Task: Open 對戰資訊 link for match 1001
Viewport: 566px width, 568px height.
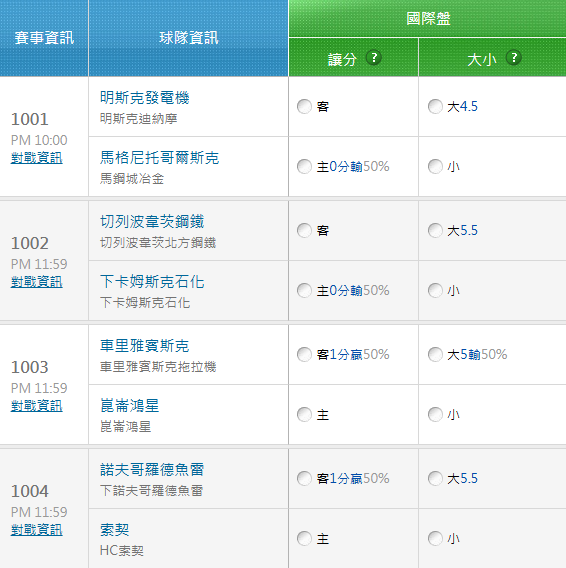Action: click(37, 158)
